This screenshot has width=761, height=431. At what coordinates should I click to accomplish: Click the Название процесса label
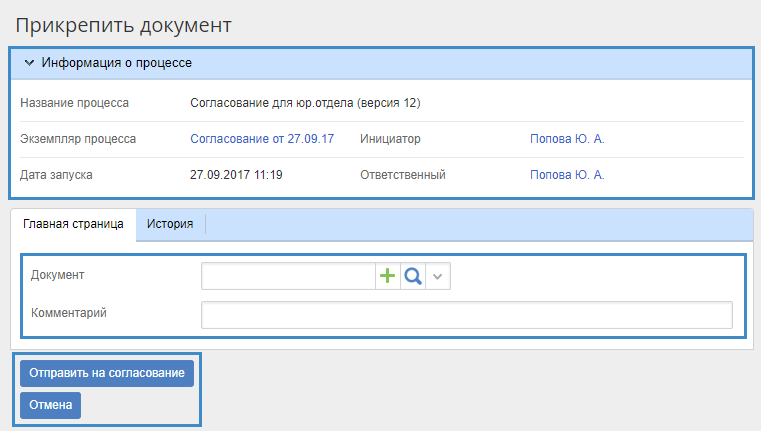[x=75, y=103]
